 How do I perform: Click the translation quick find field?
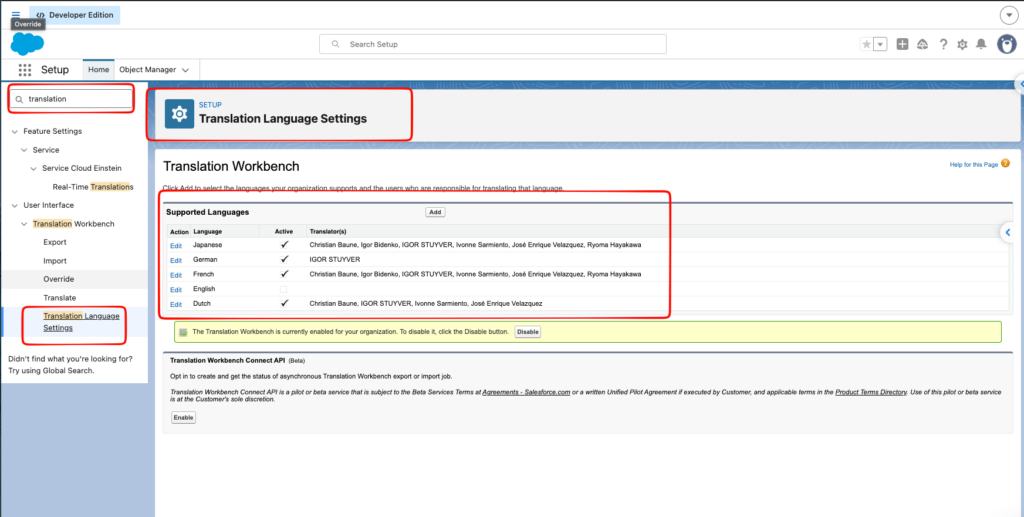tap(72, 99)
